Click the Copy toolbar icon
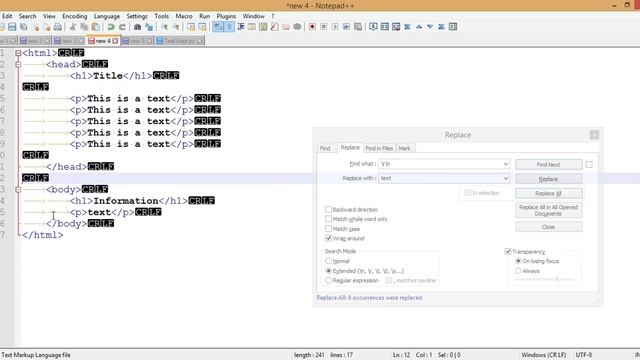This screenshot has height=360, width=640. click(84, 27)
